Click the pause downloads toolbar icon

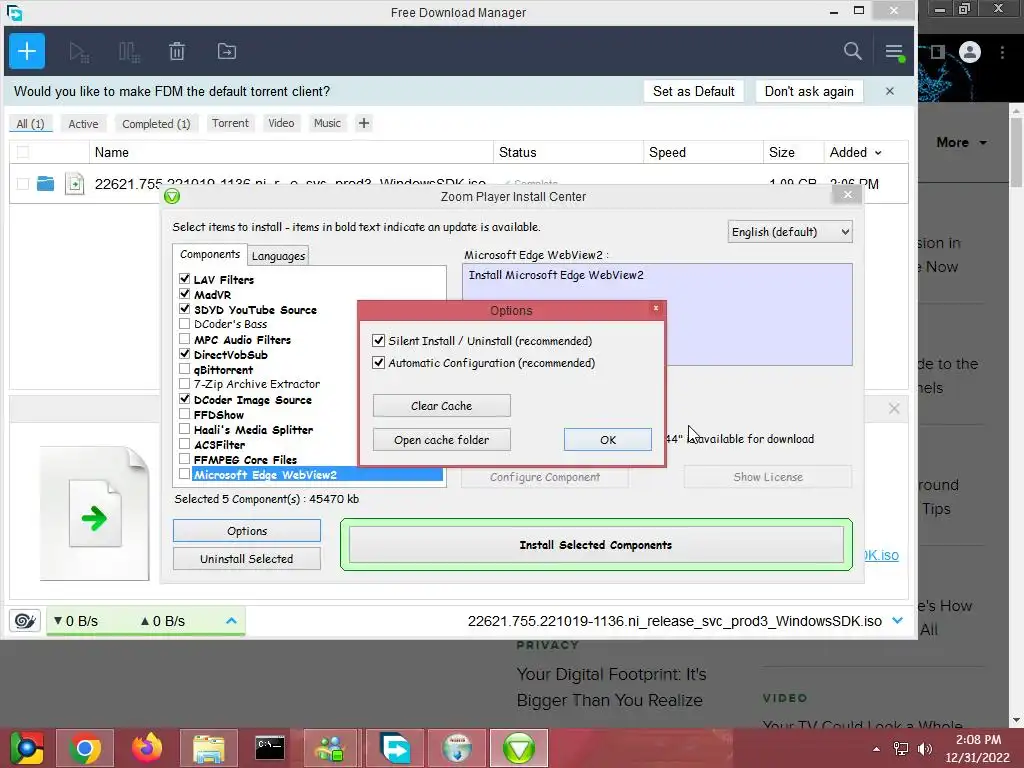click(129, 52)
